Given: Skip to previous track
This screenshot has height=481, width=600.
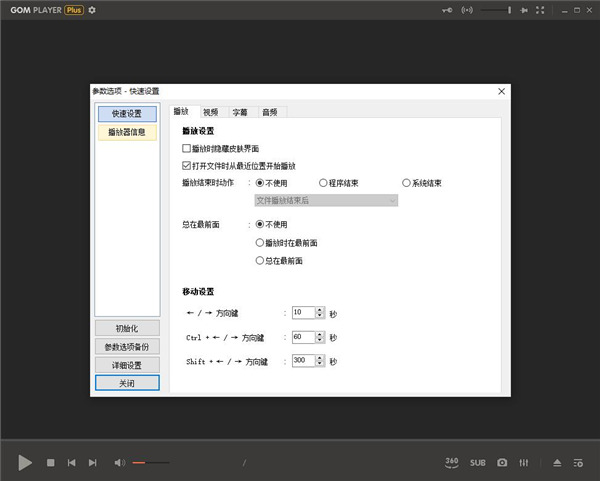Looking at the screenshot, I should [72, 463].
